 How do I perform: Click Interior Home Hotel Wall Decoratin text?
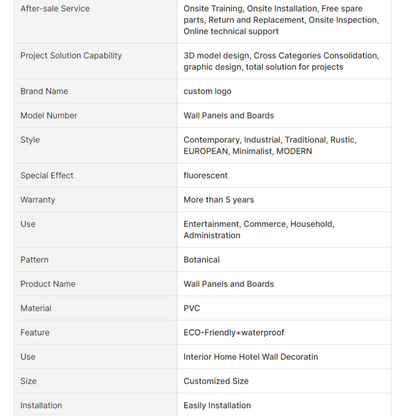click(x=251, y=357)
